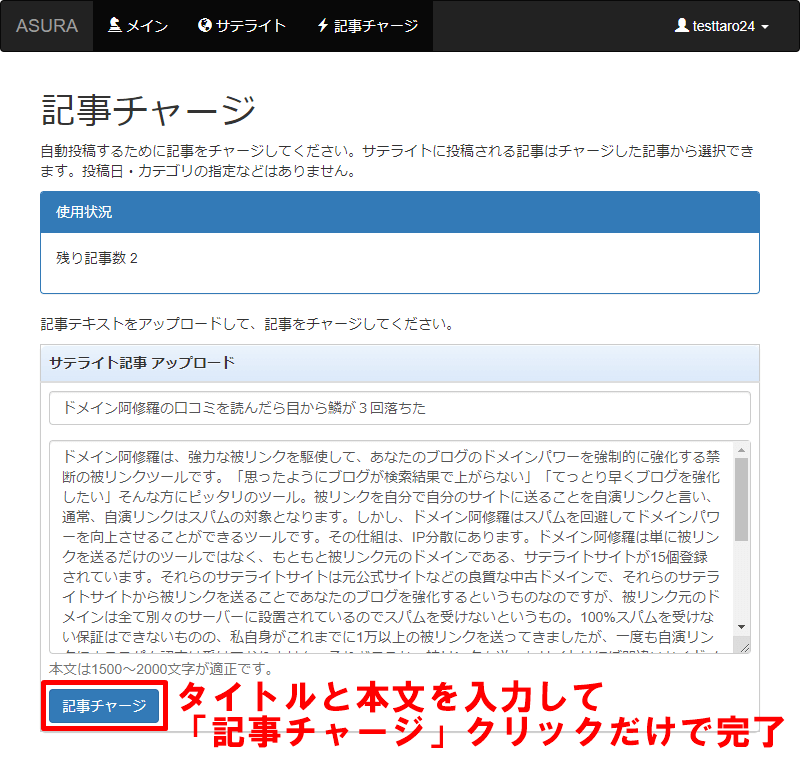Click the textarea scrollbar thumb
This screenshot has height=780, width=800.
741,500
